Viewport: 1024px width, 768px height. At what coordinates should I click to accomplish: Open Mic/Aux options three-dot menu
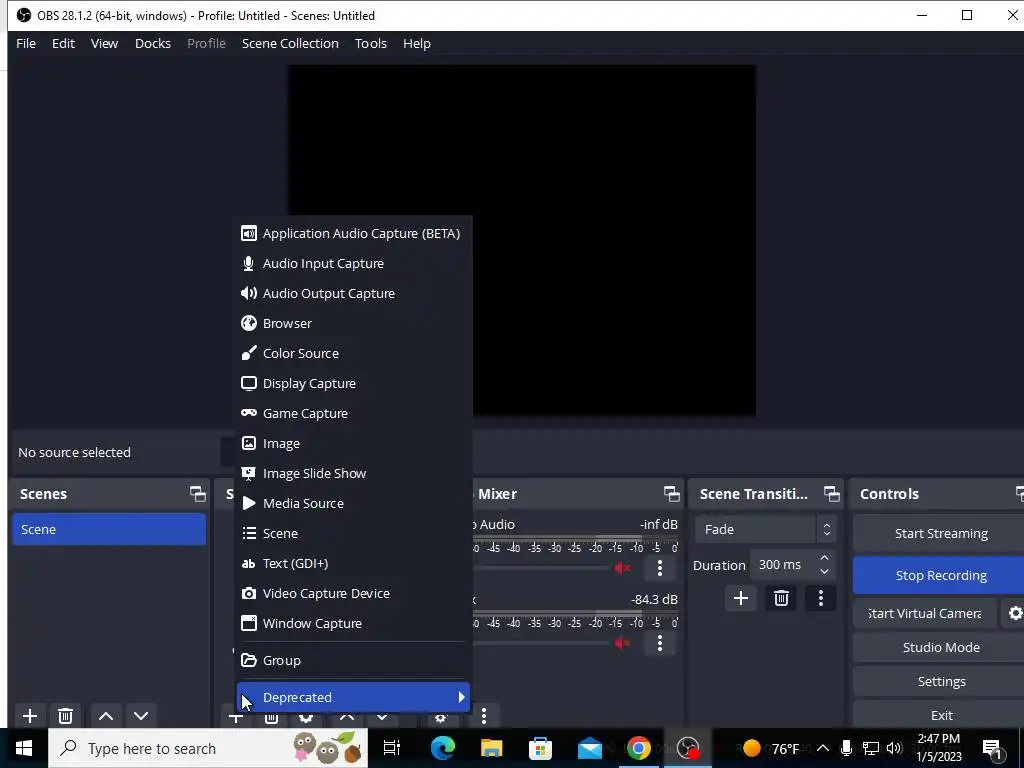(x=660, y=643)
